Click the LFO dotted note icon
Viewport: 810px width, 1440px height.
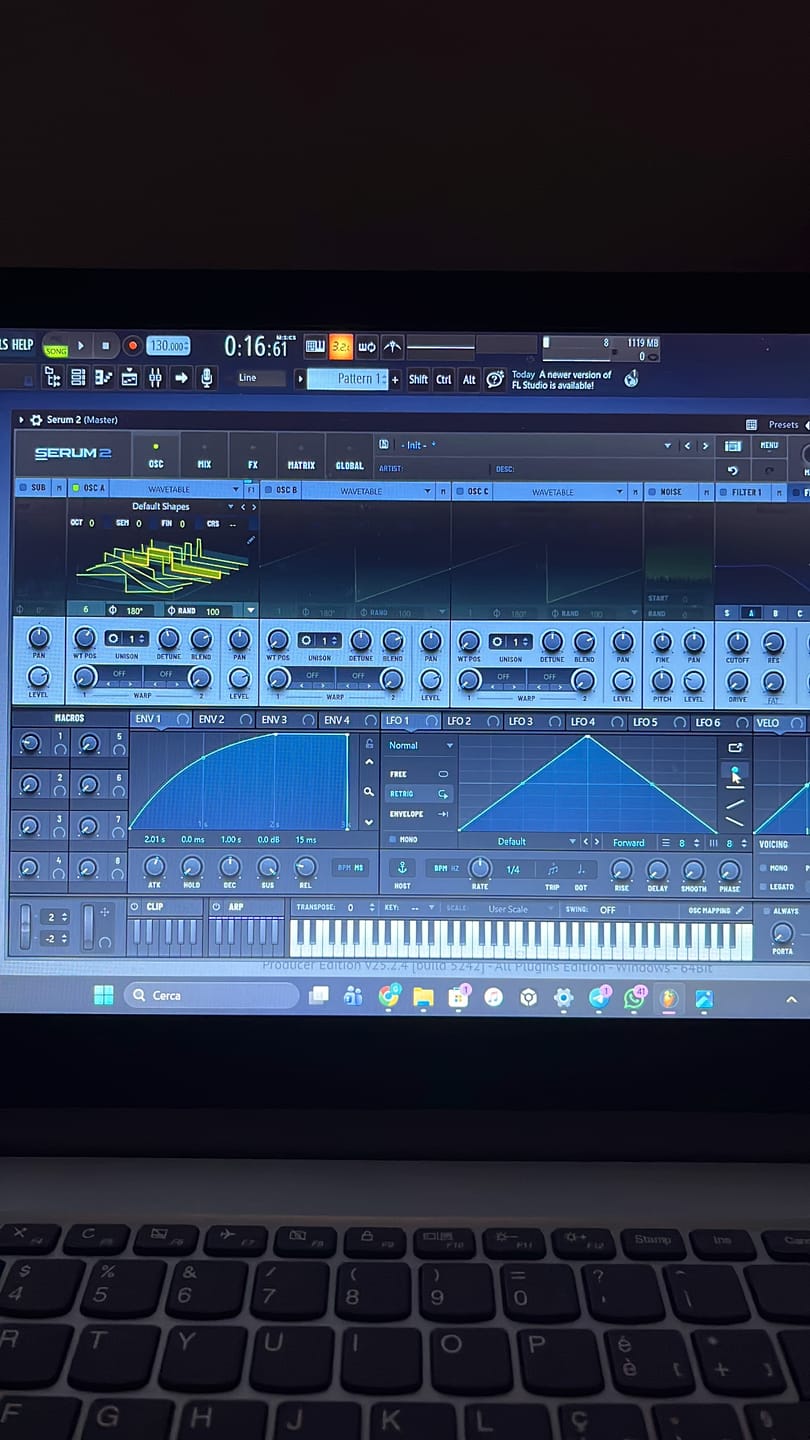[x=581, y=869]
